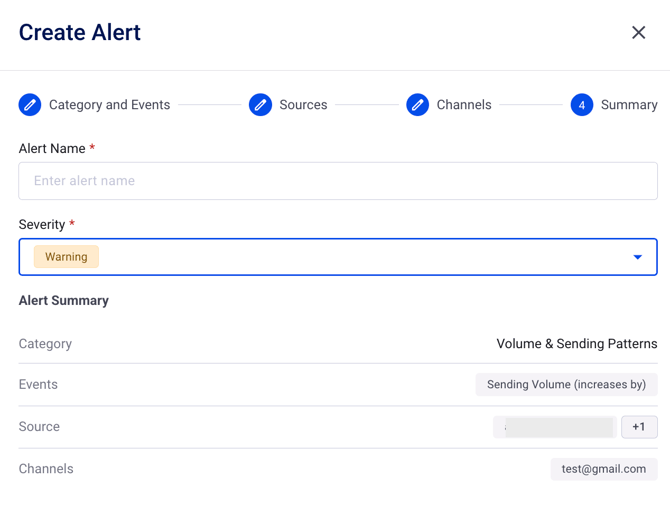Click the Category and Events pencil icon
Viewport: 670px width, 517px height.
click(x=30, y=104)
